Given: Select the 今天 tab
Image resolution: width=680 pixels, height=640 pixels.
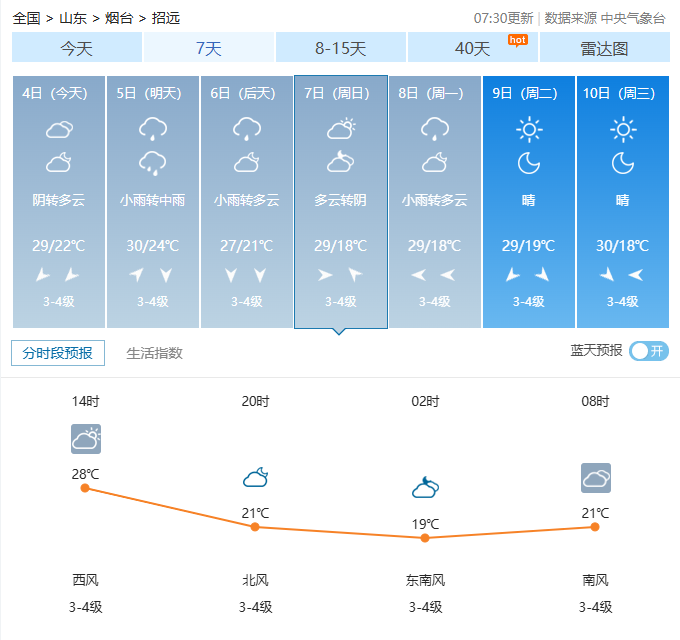Looking at the screenshot, I should [x=77, y=48].
